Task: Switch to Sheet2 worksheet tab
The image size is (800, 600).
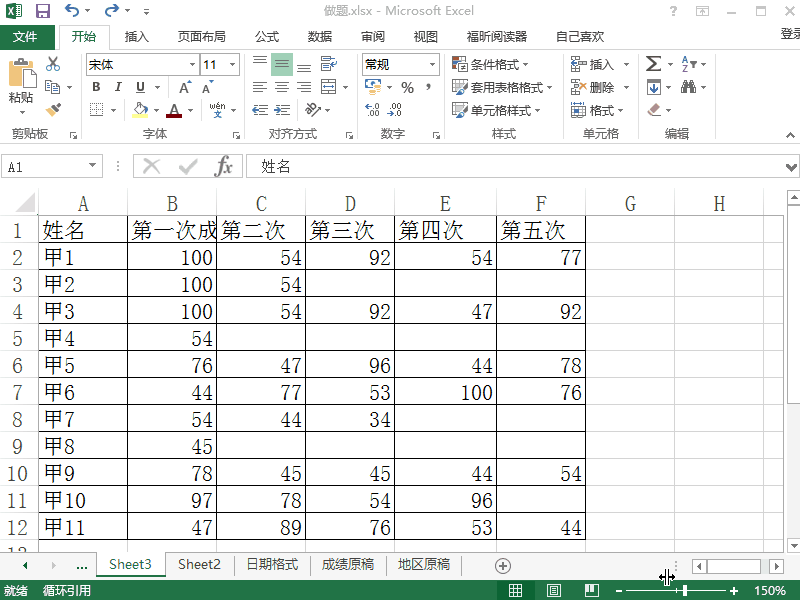Action: pyautogui.click(x=199, y=564)
